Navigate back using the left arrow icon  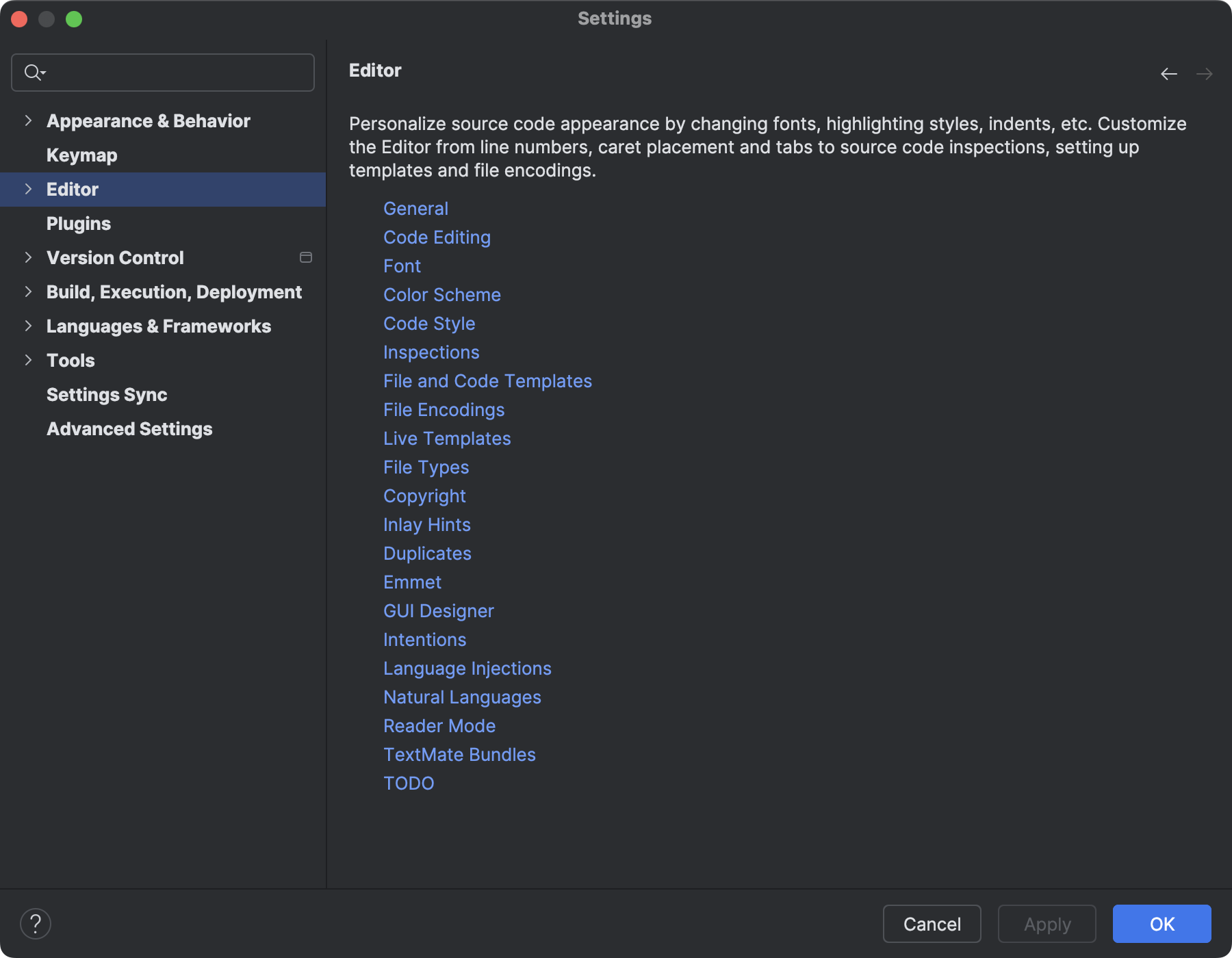pos(1168,73)
